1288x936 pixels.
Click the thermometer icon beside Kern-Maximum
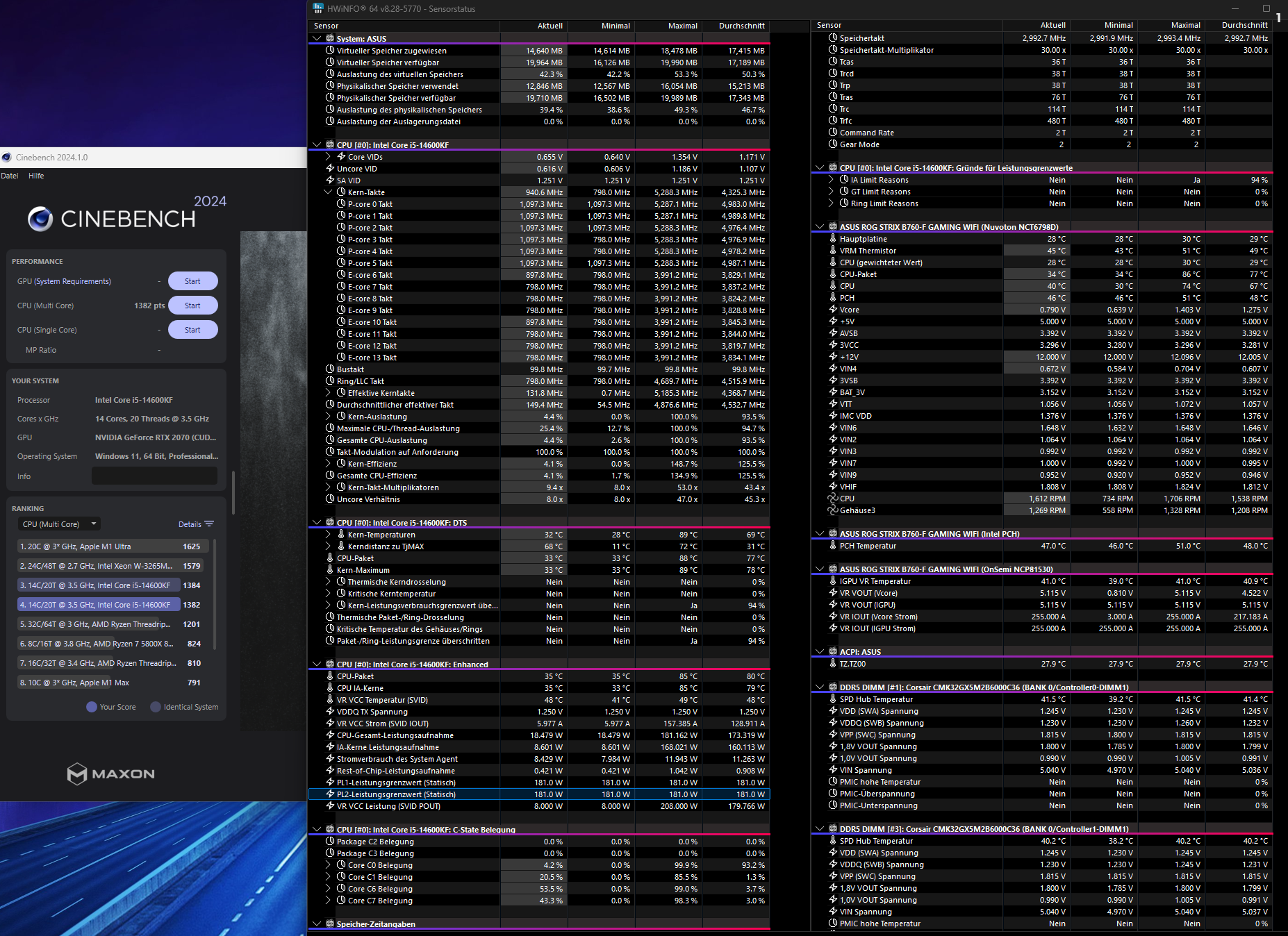331,570
